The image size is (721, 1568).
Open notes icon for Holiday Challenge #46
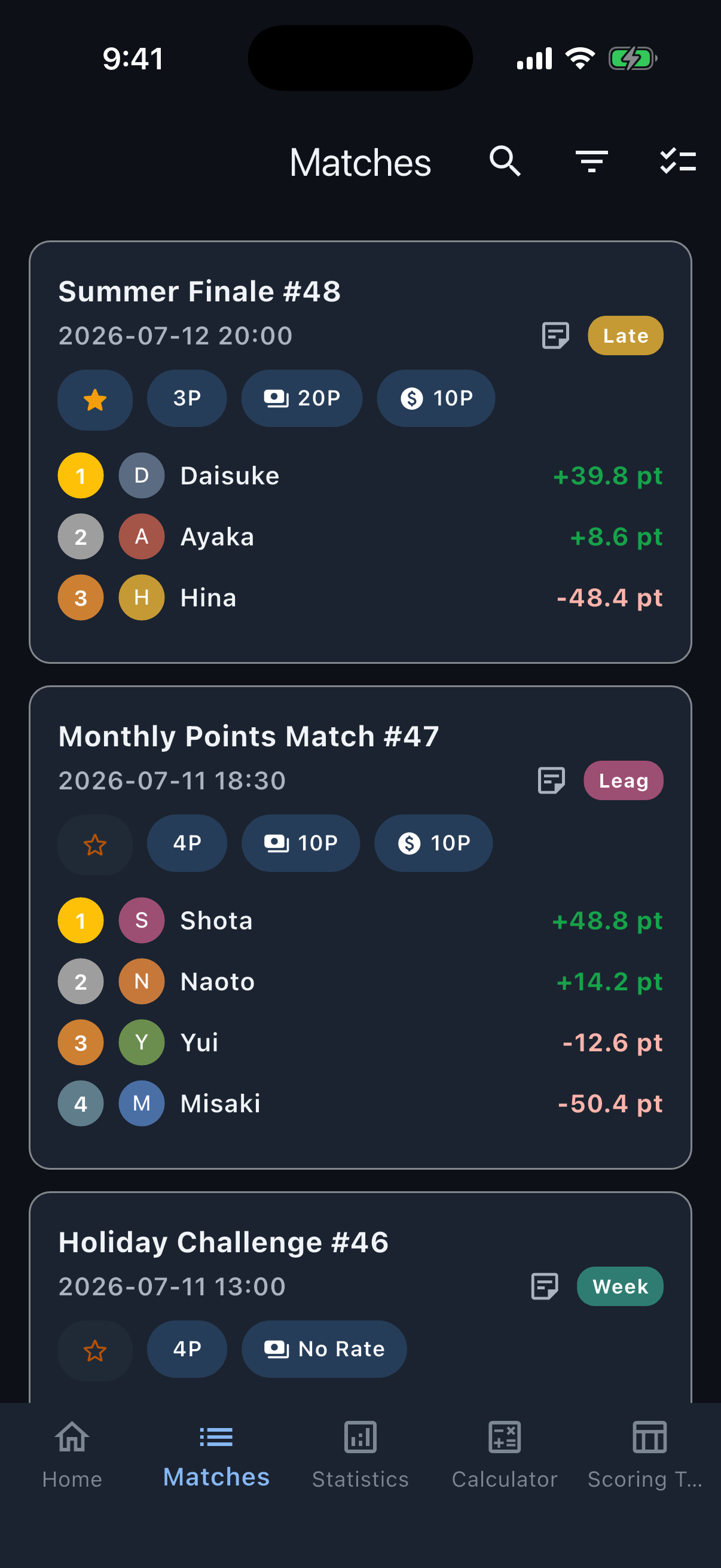(x=545, y=1286)
